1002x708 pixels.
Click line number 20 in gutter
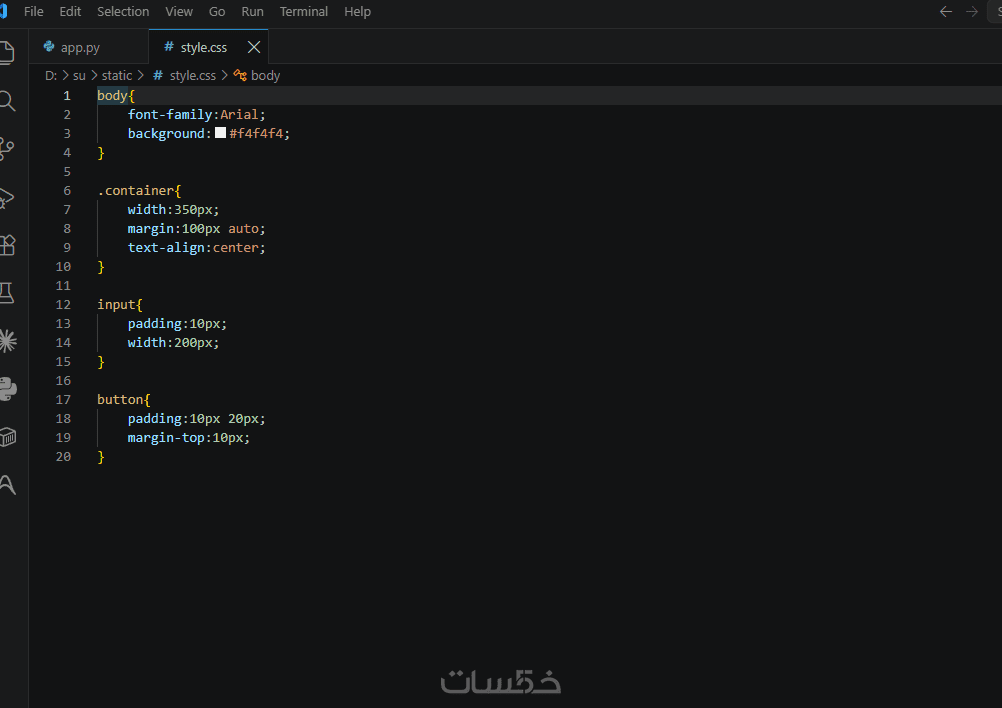click(63, 456)
